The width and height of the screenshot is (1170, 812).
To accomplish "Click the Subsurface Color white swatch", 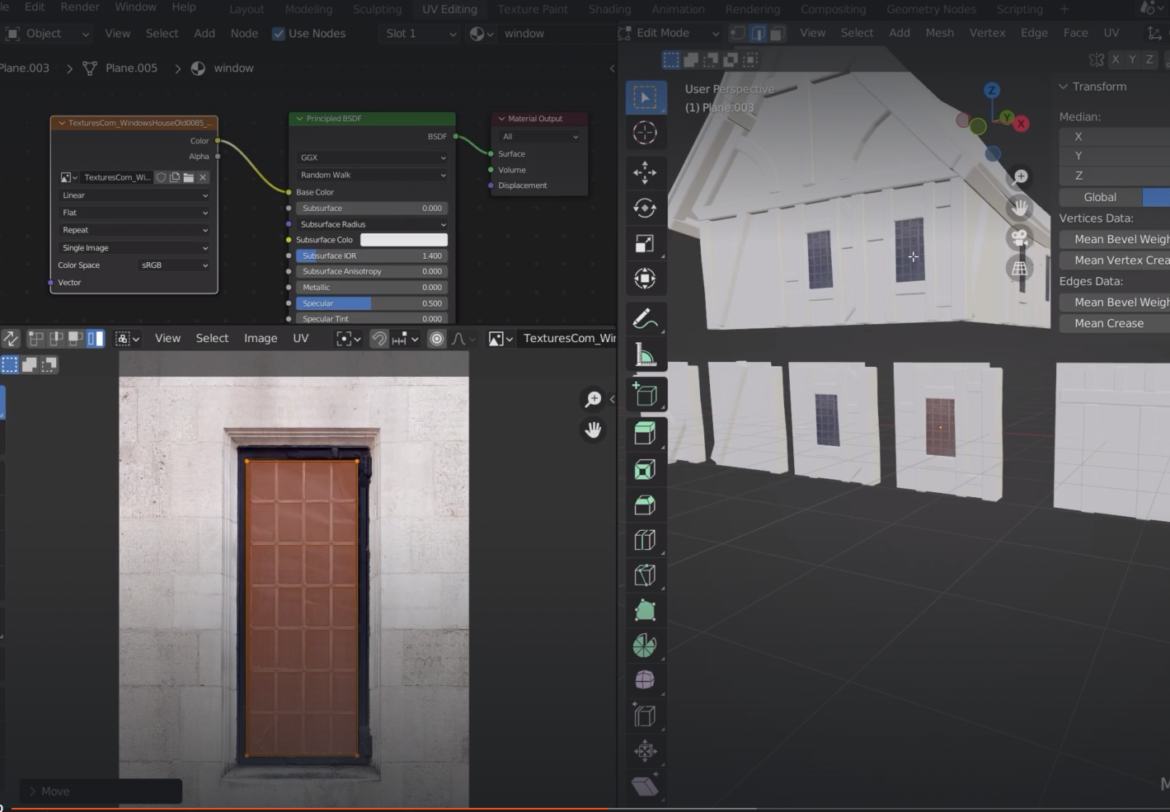I will click(x=404, y=240).
